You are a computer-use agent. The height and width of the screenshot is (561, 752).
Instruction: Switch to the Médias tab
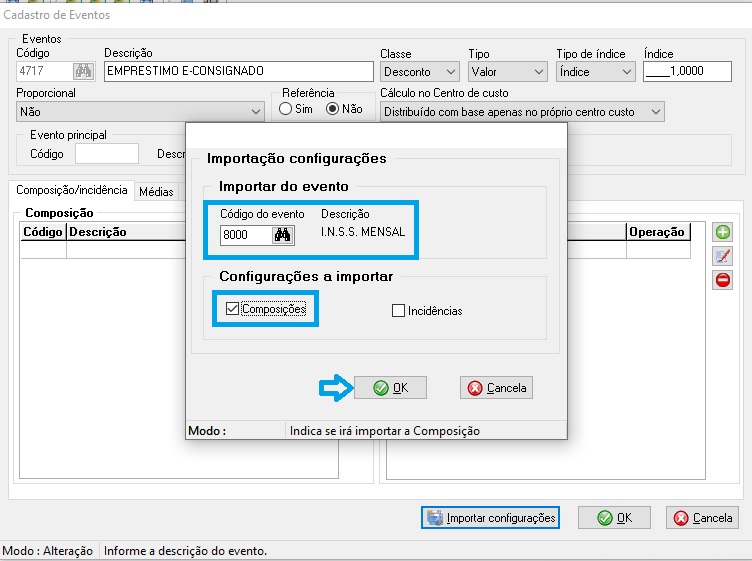coord(156,191)
